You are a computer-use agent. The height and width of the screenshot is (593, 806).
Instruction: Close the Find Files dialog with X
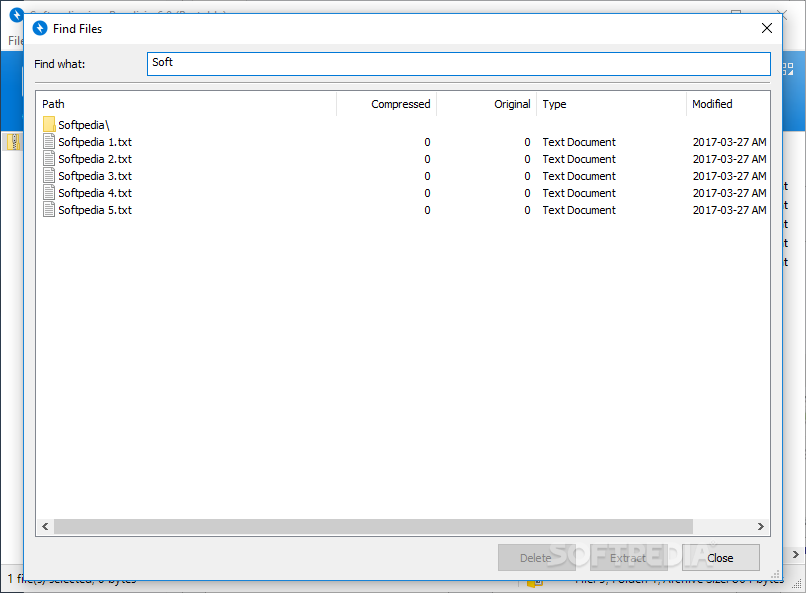tap(766, 28)
